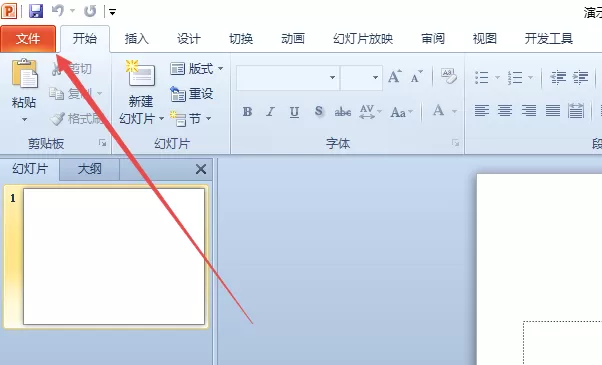The height and width of the screenshot is (365, 602).
Task: Decrease list indent level
Action: (x=558, y=77)
